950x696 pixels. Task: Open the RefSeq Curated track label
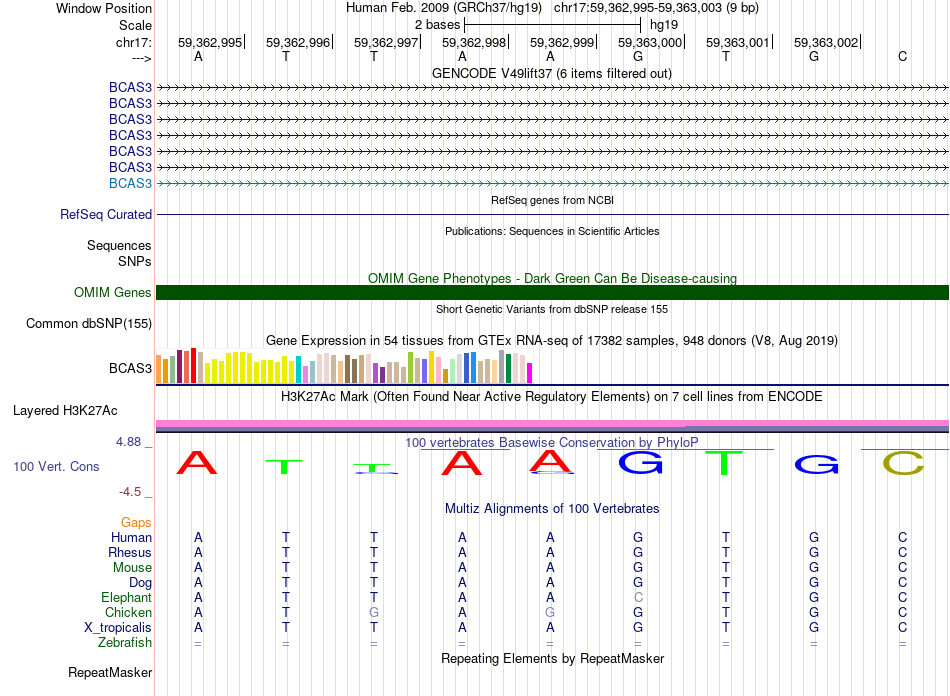click(x=106, y=214)
